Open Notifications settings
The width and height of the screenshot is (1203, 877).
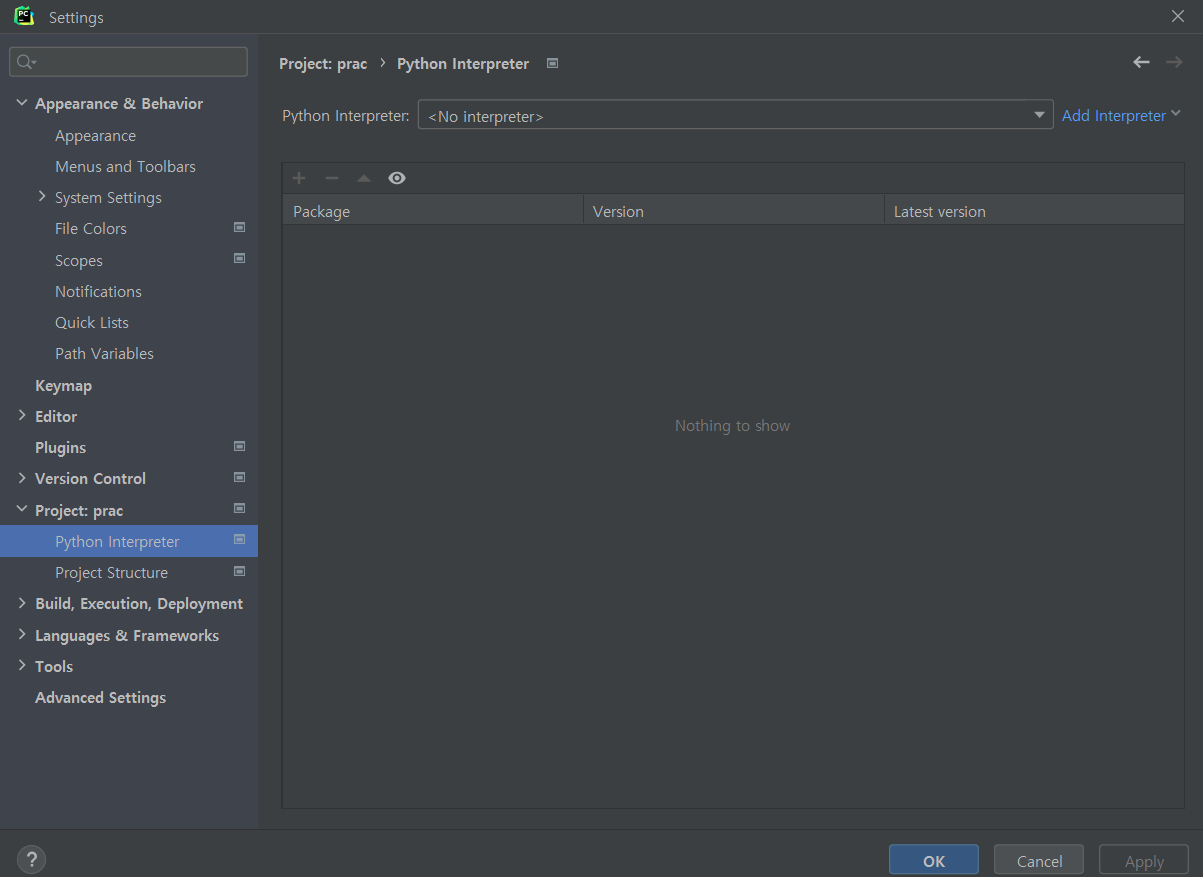[x=98, y=292]
